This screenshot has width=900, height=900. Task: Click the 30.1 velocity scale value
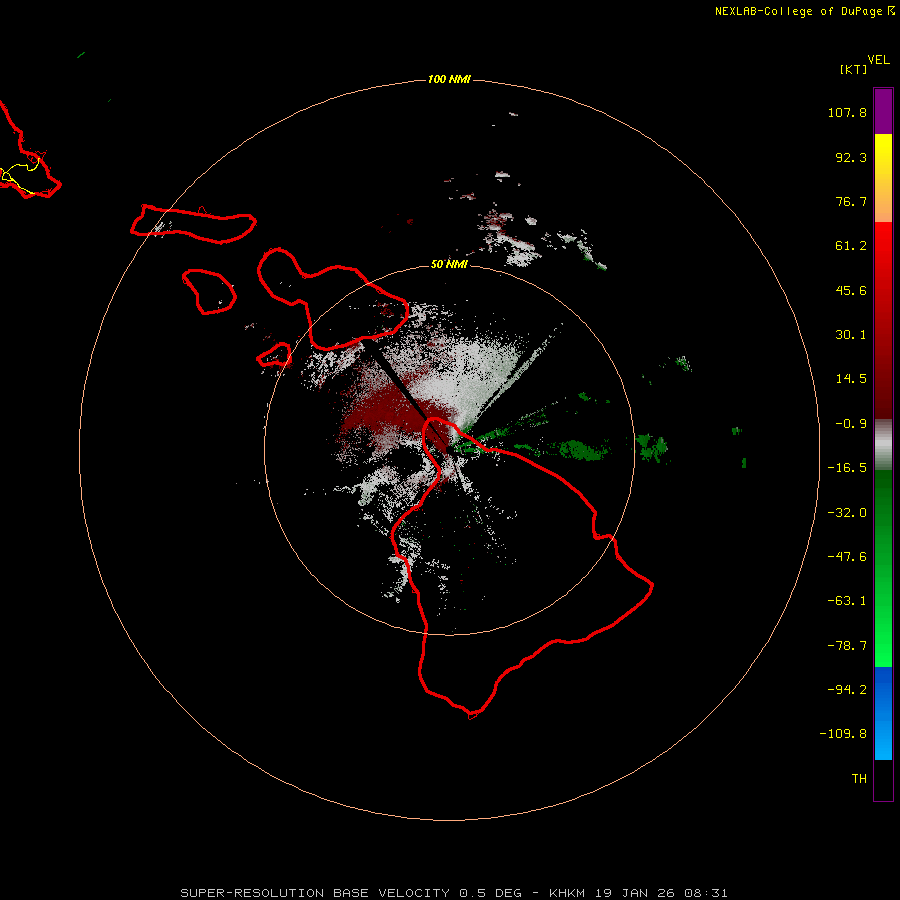point(851,335)
